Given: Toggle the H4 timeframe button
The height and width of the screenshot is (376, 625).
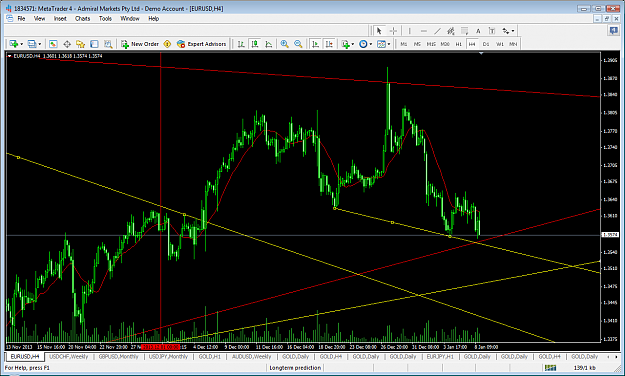Looking at the screenshot, I should (472, 44).
